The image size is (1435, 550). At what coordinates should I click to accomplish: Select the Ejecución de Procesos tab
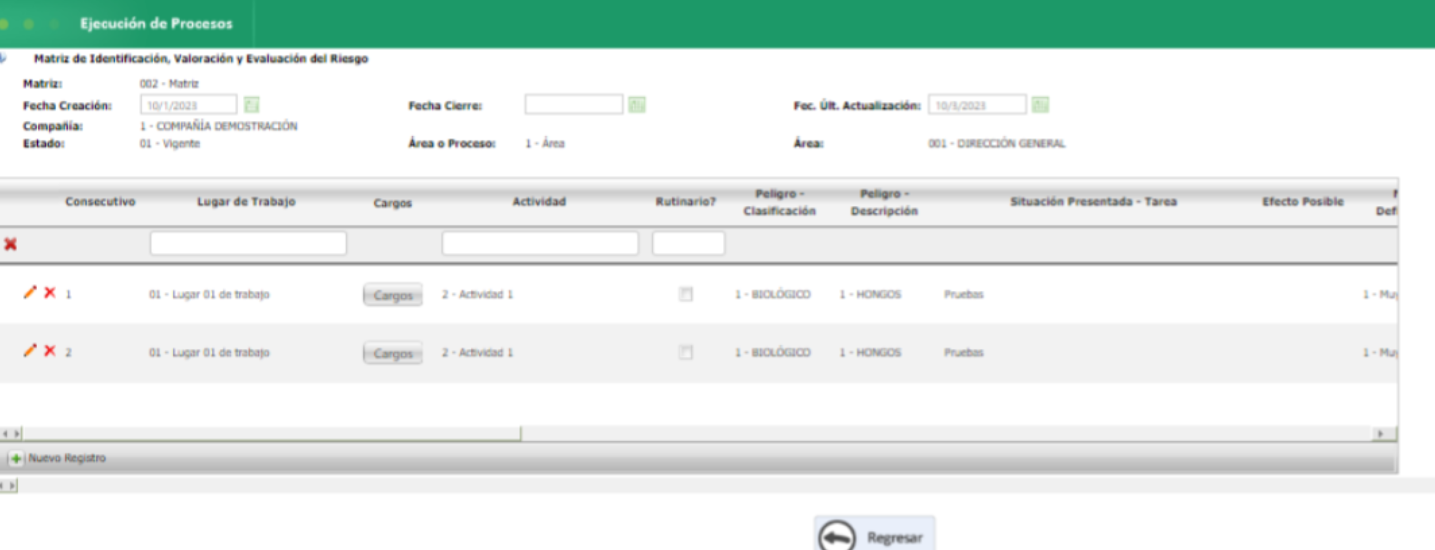point(157,23)
